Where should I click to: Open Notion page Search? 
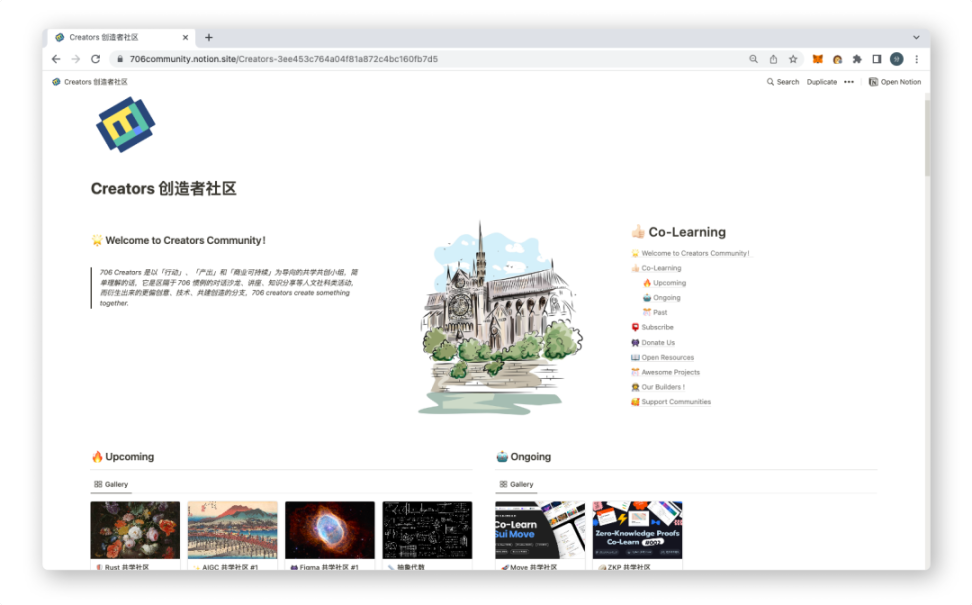[783, 82]
